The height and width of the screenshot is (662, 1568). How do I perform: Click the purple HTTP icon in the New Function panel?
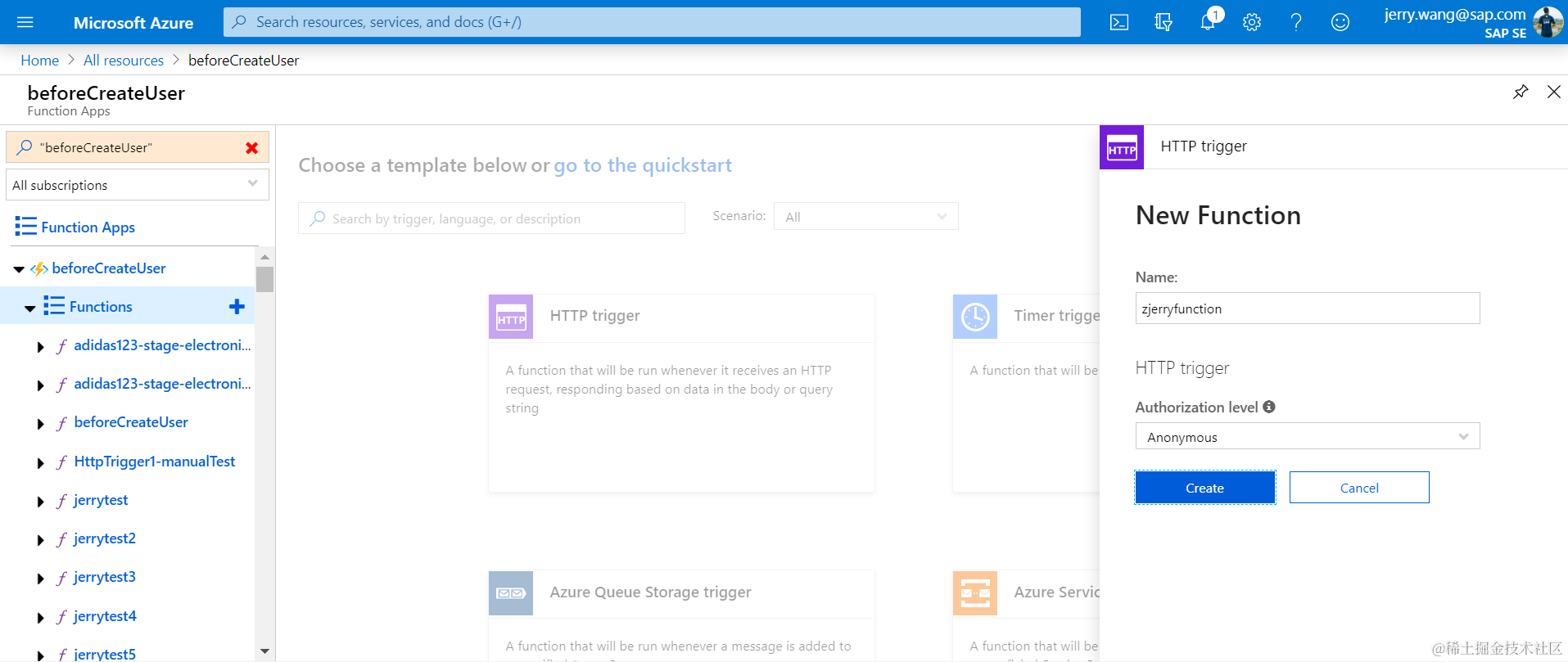1122,147
